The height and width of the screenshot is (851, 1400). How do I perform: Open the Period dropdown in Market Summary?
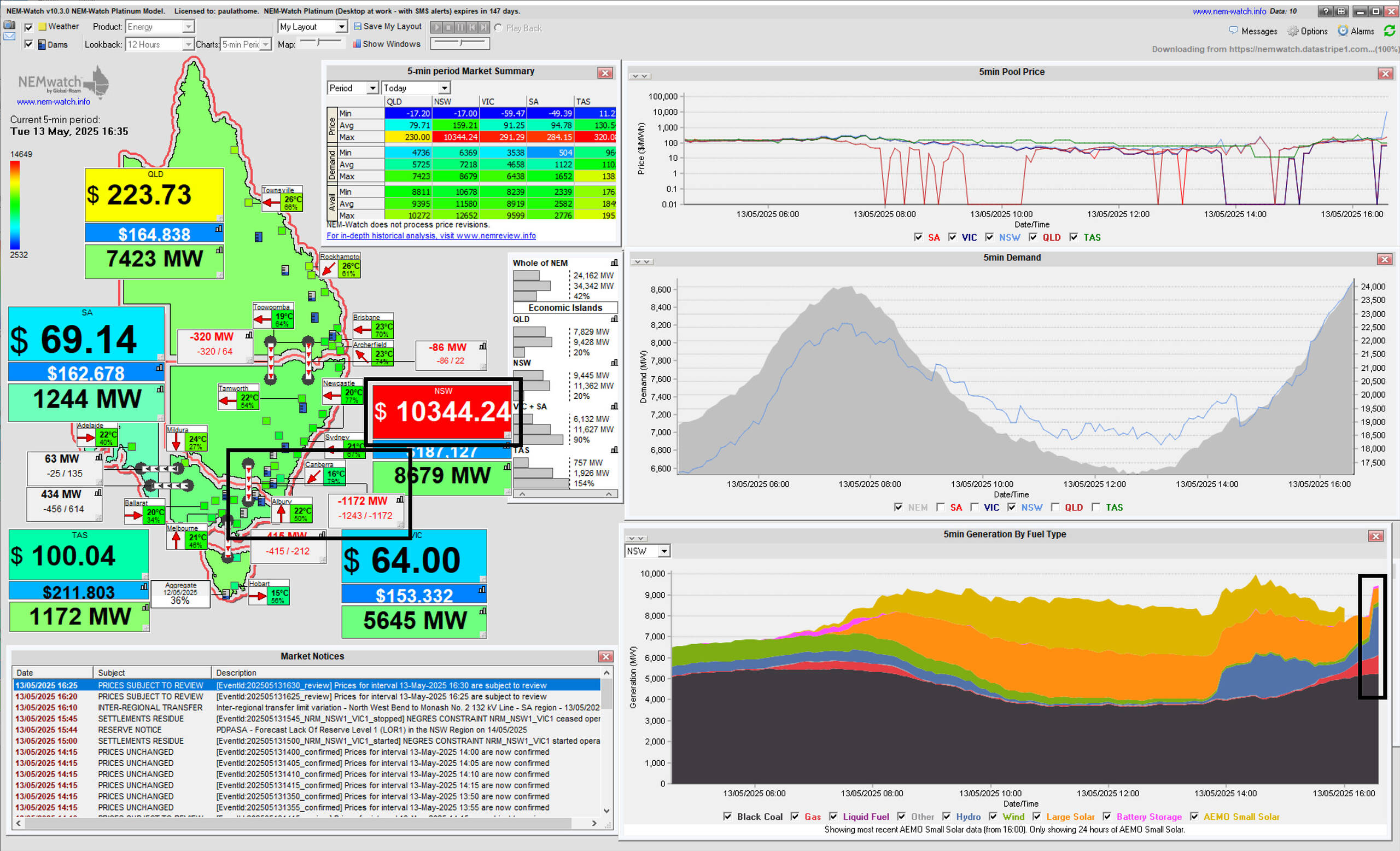tap(353, 88)
